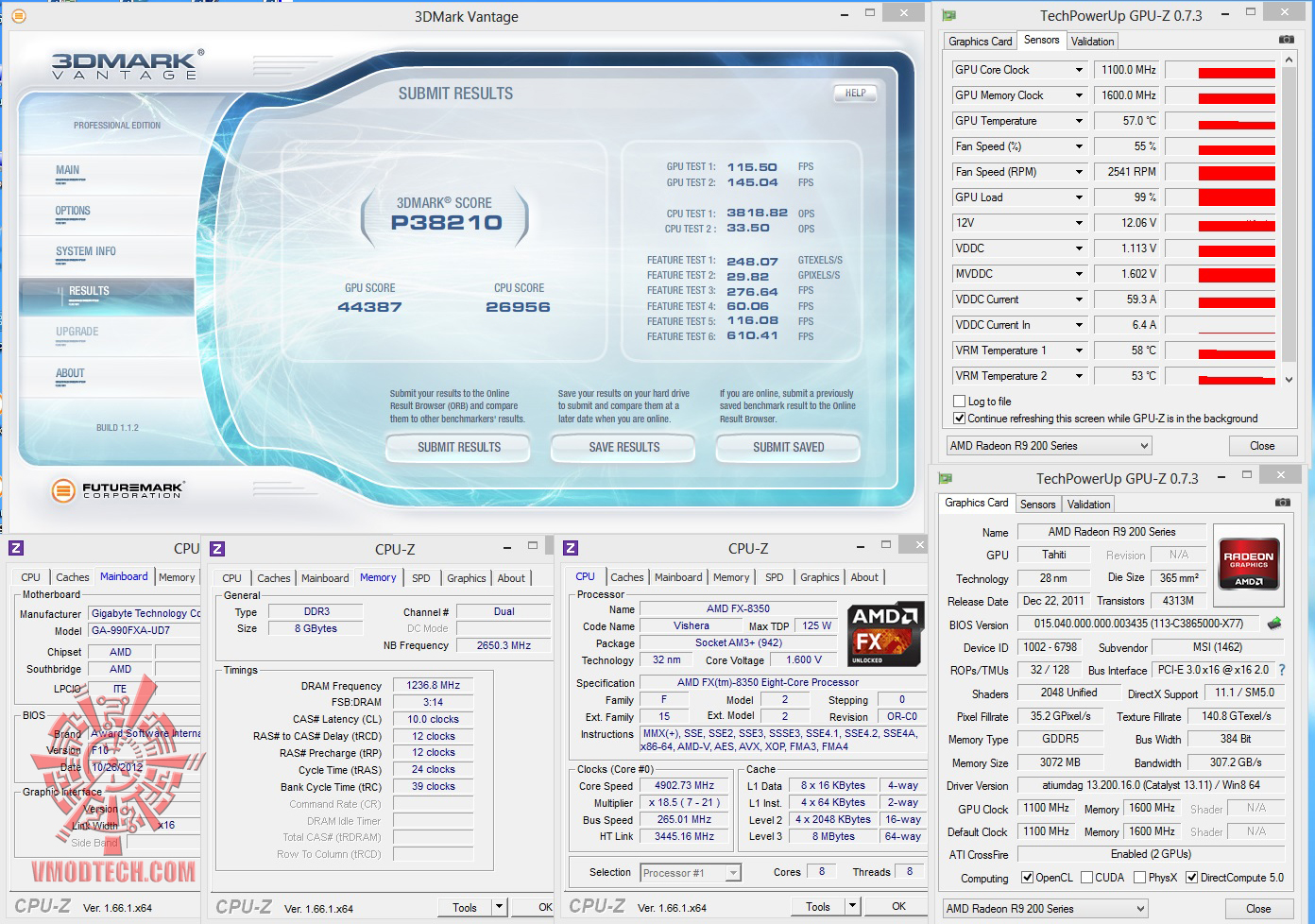Click the GPU-Z Sensors list vertical scrollbar
Viewport: 1315px width, 924px height.
point(1289,217)
